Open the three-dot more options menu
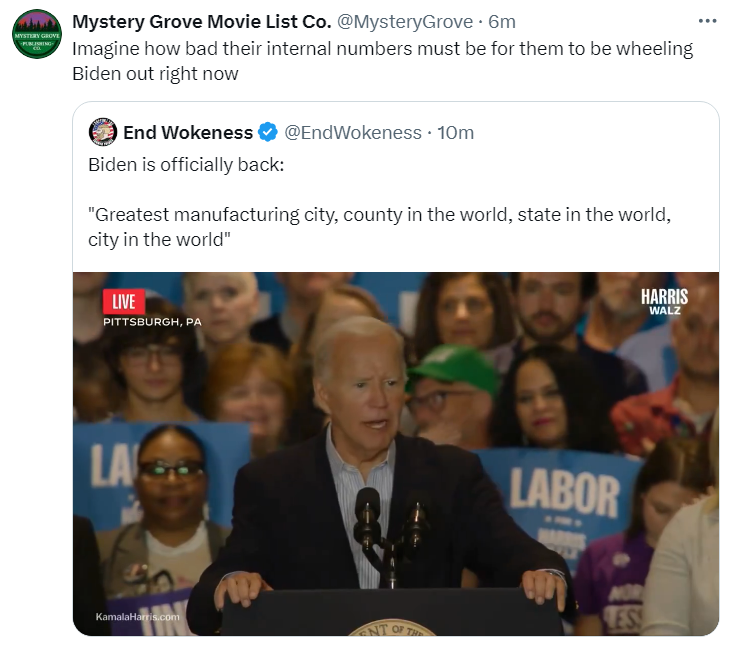736x645 pixels. (707, 21)
